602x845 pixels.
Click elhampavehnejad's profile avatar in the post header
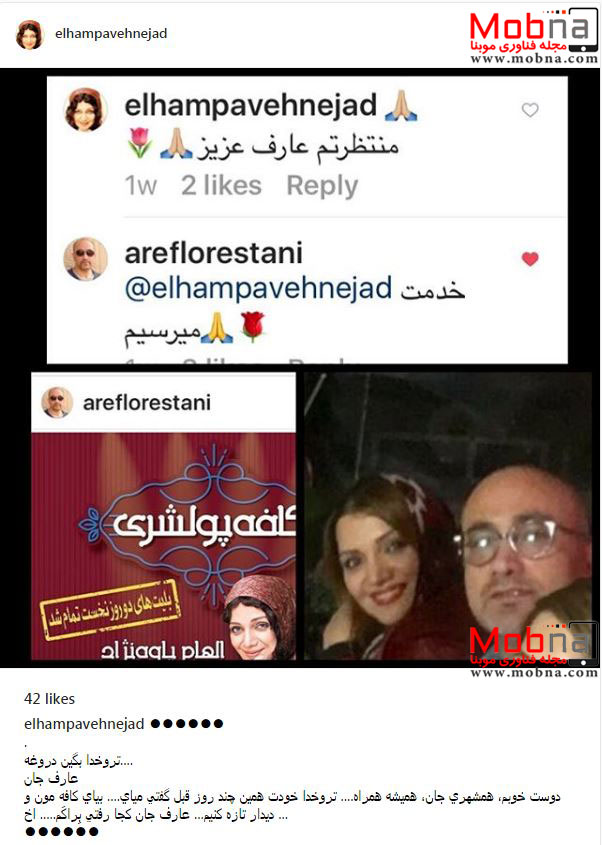point(29,35)
